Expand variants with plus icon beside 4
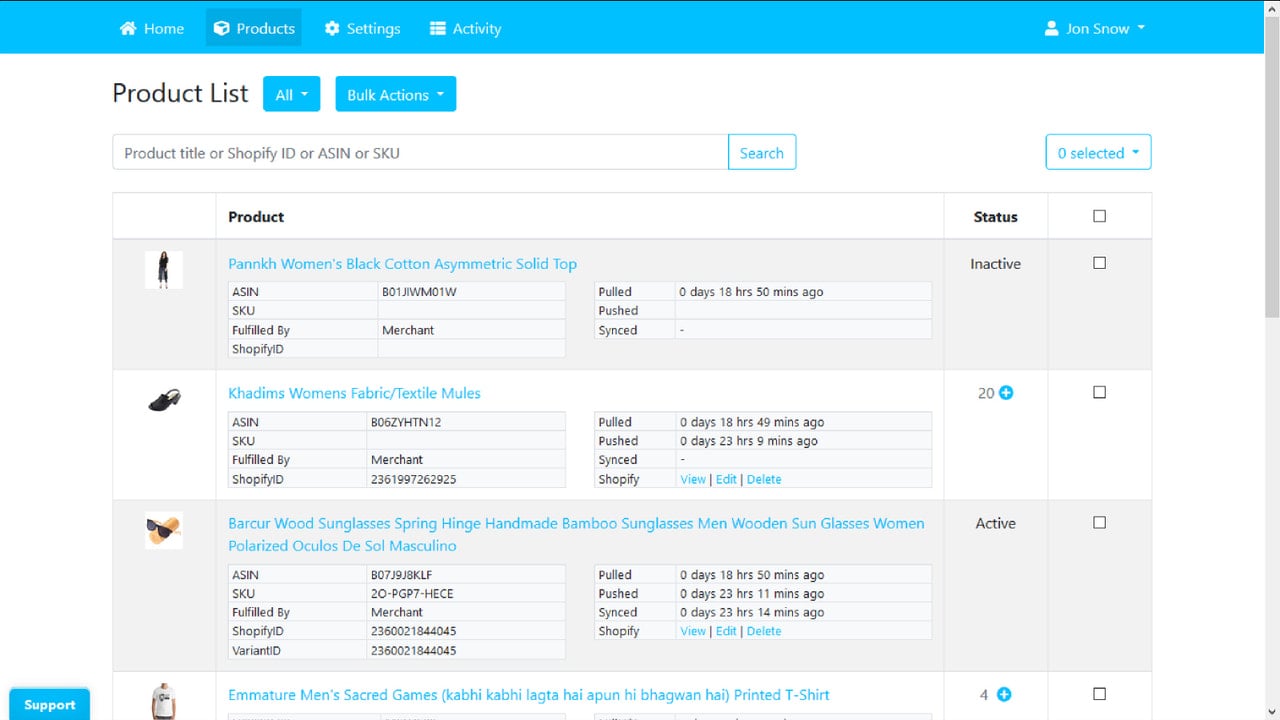The image size is (1280, 720). tap(1004, 694)
